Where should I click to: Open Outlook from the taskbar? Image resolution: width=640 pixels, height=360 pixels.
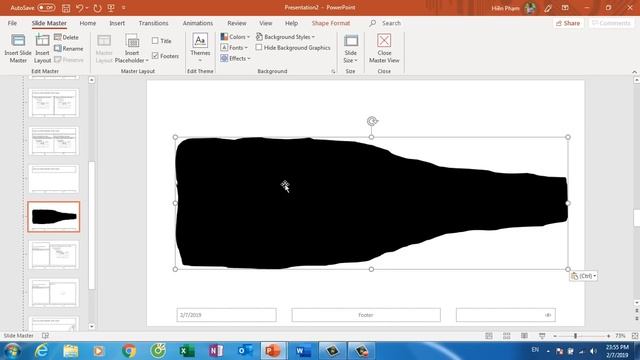tap(245, 351)
